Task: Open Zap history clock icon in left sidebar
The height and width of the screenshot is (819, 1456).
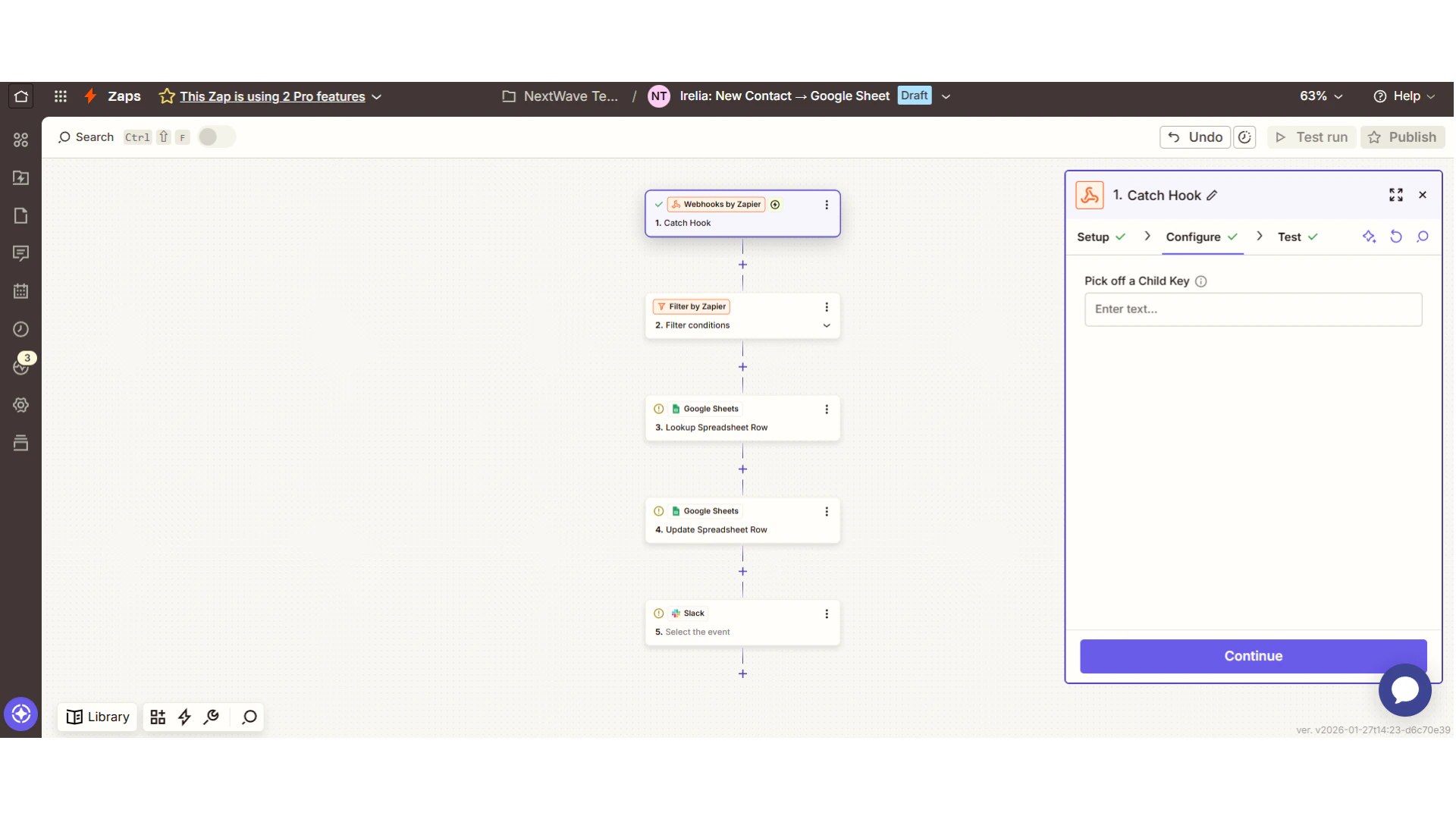Action: coord(20,329)
